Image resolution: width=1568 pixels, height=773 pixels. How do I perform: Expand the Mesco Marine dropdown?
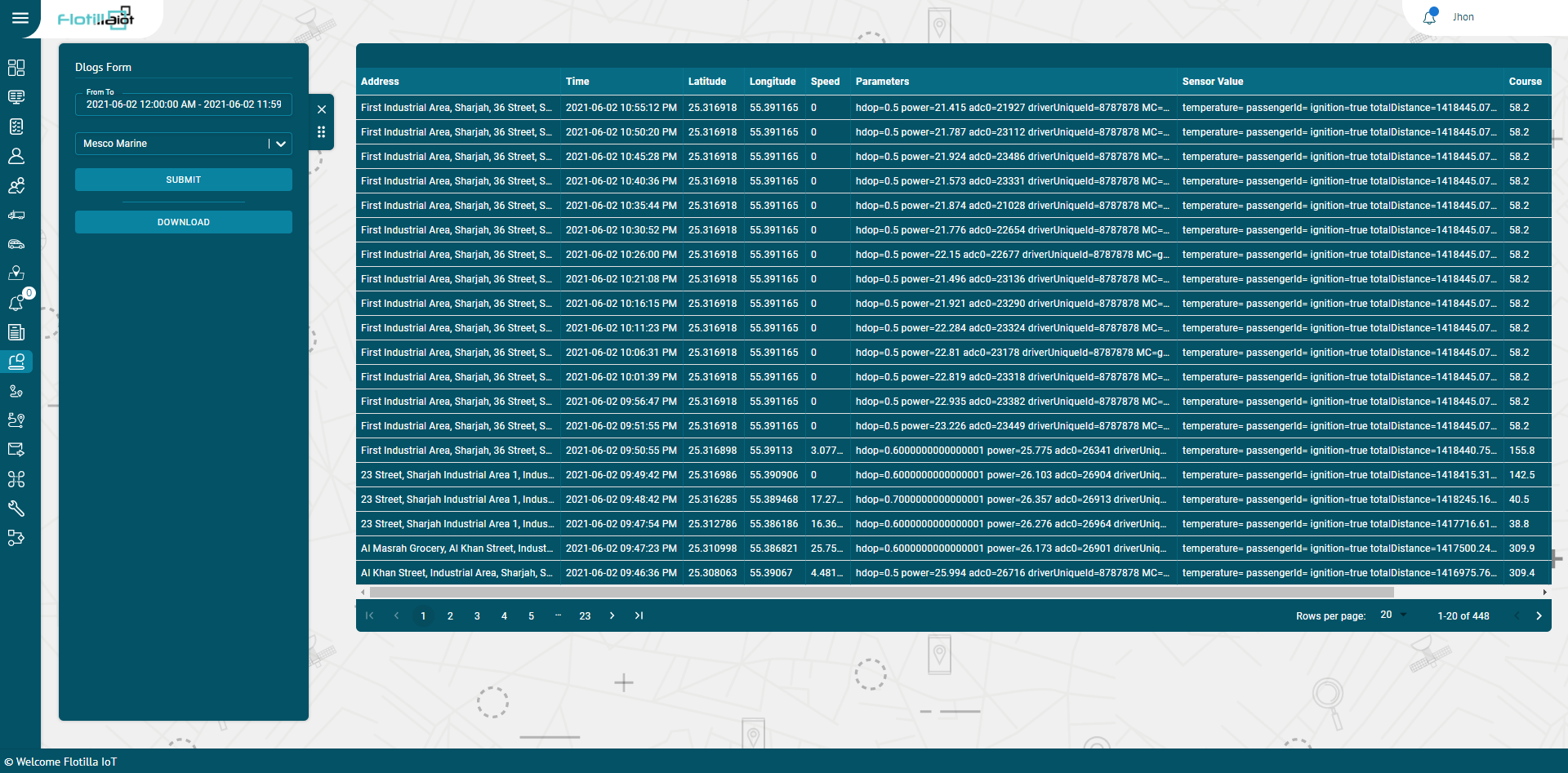[280, 144]
